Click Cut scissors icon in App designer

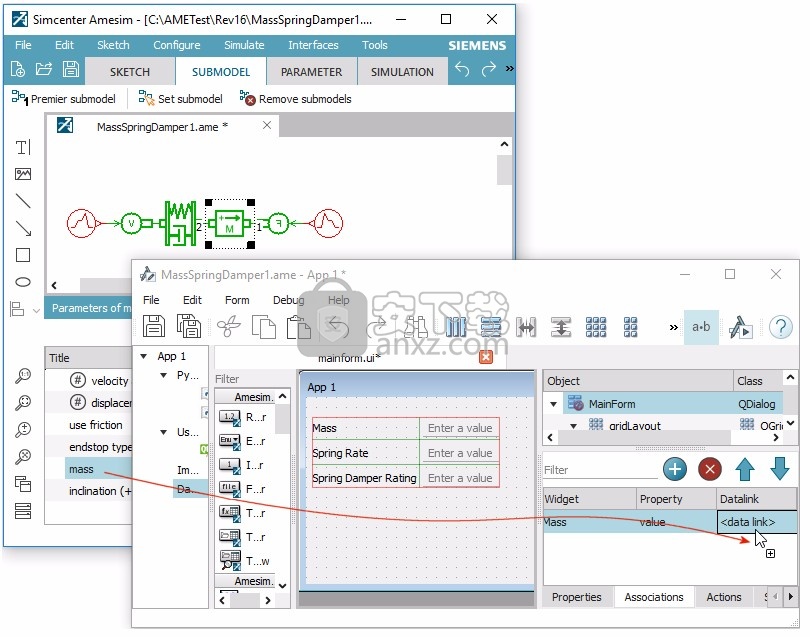(228, 327)
